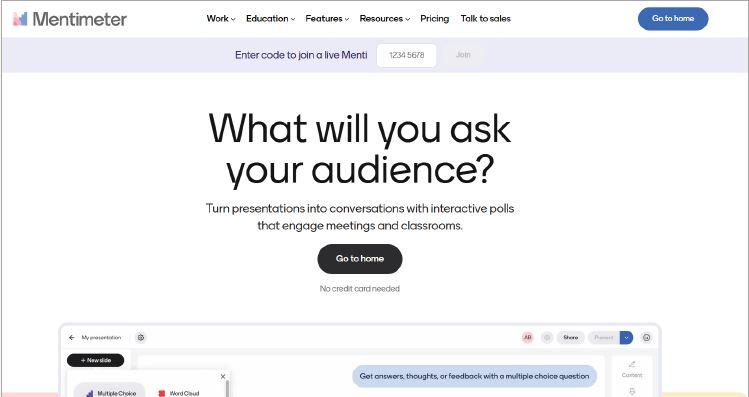Expand the Resources menu
Screen dimensions: 749x397
coord(385,19)
